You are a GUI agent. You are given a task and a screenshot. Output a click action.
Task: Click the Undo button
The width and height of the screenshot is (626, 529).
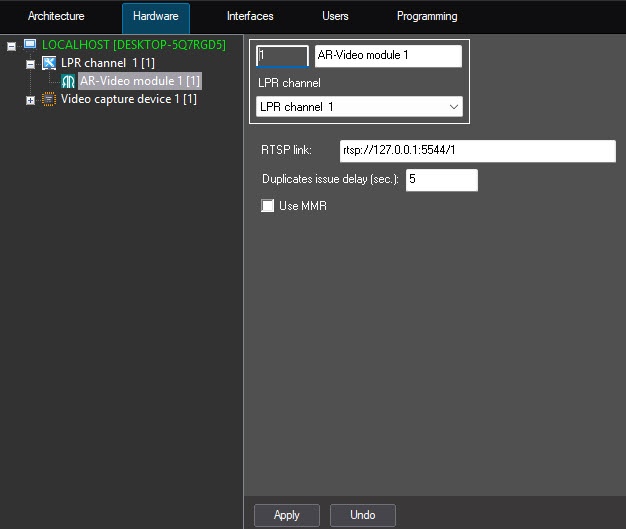[x=362, y=515]
